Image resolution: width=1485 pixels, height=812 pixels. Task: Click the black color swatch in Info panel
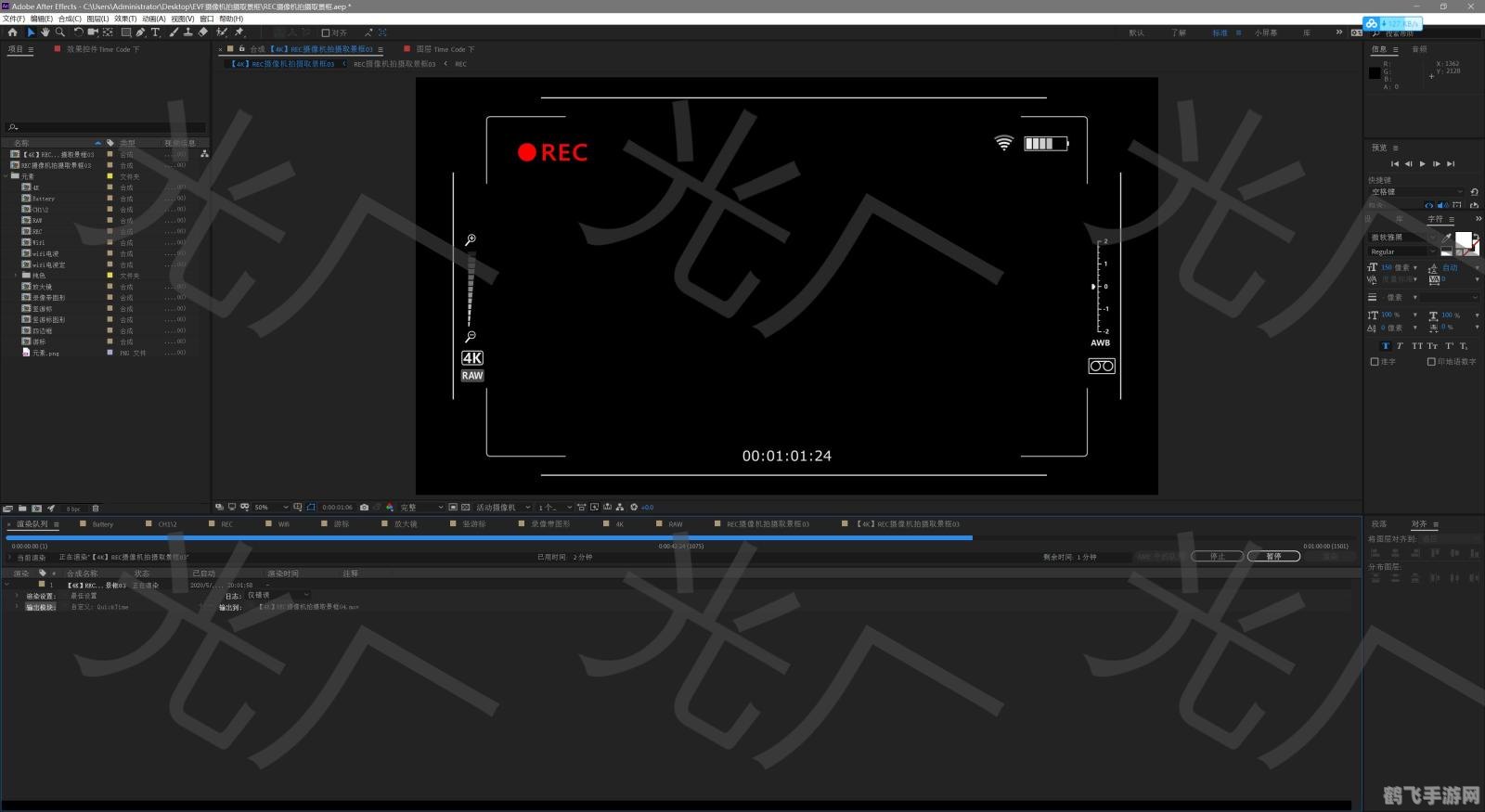tap(1375, 72)
